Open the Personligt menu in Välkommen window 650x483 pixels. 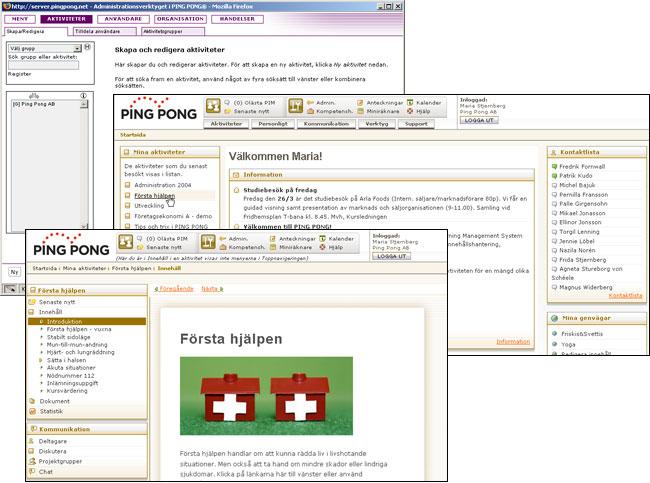tap(273, 124)
